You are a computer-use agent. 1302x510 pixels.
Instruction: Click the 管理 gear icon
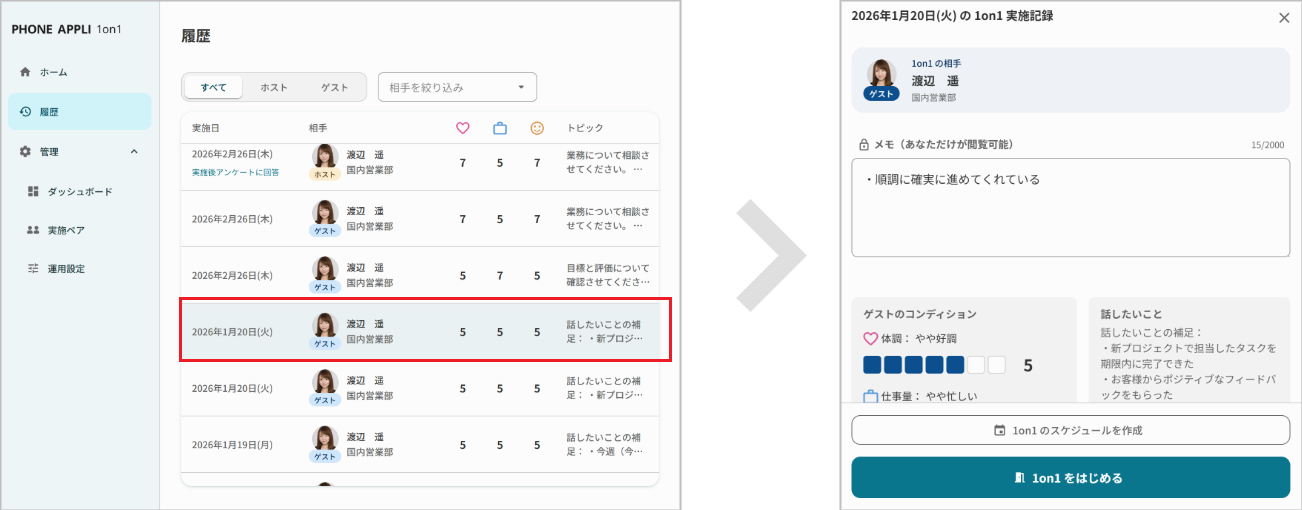pos(25,152)
